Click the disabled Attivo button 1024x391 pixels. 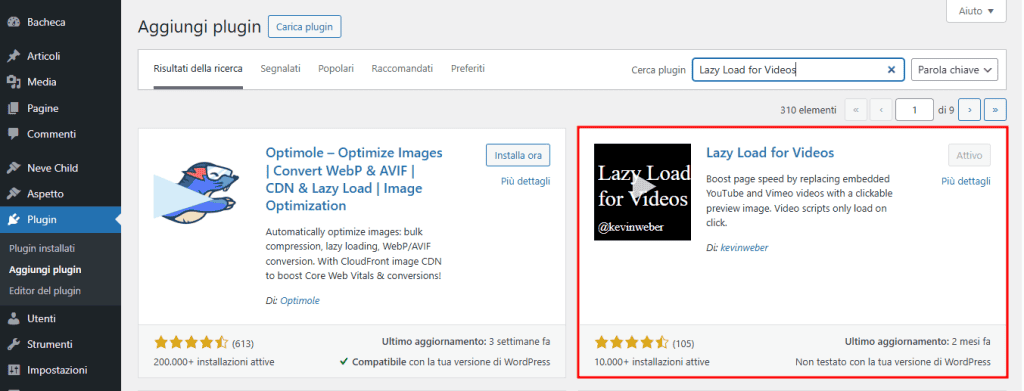[969, 155]
